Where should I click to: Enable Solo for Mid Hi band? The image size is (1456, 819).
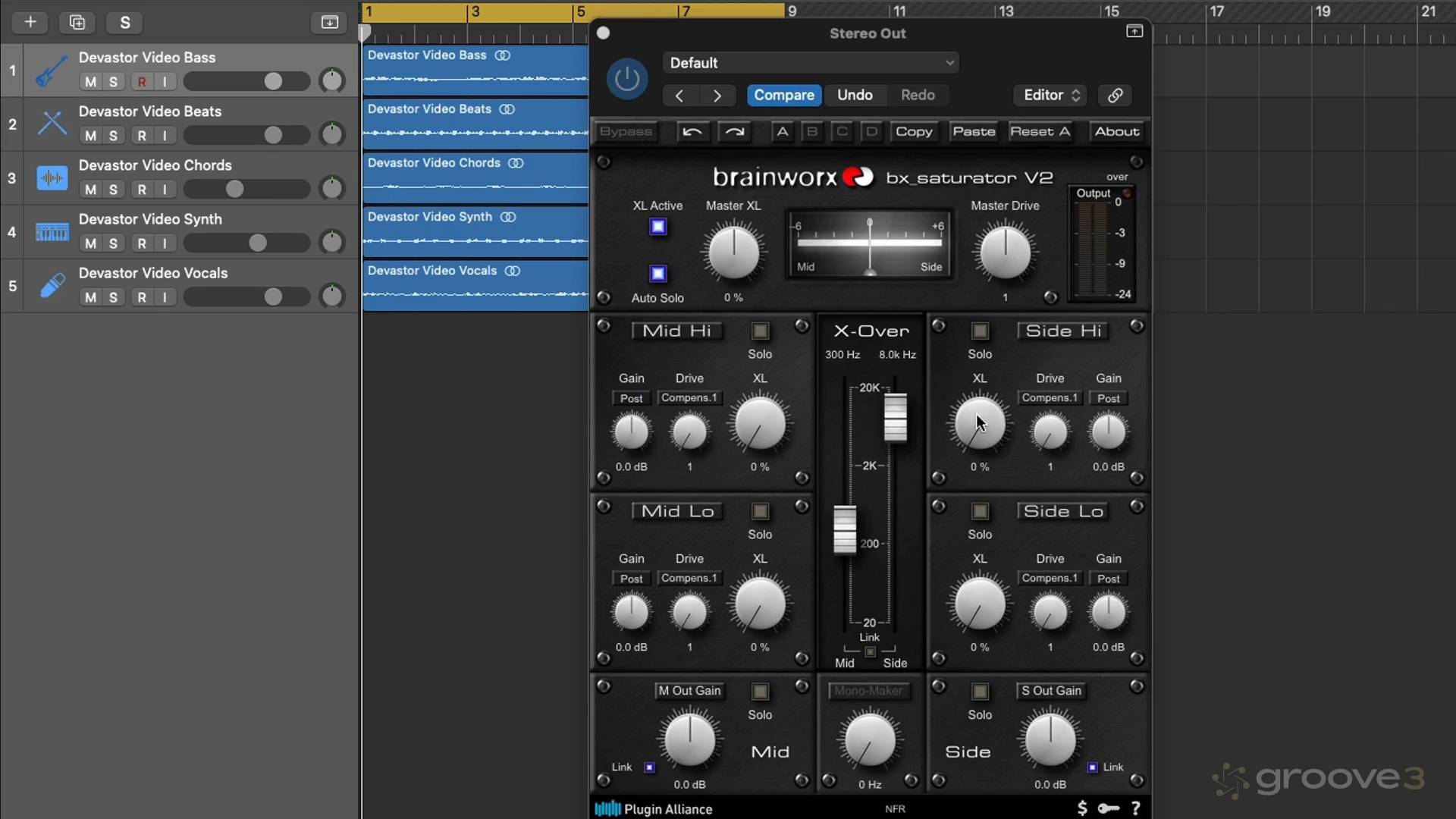pyautogui.click(x=759, y=331)
